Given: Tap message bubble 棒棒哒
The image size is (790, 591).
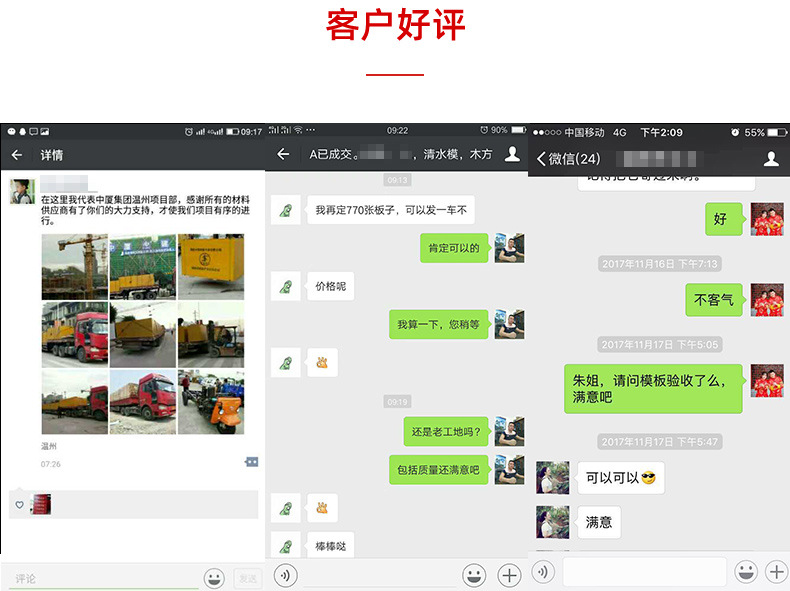Looking at the screenshot, I should [x=330, y=546].
